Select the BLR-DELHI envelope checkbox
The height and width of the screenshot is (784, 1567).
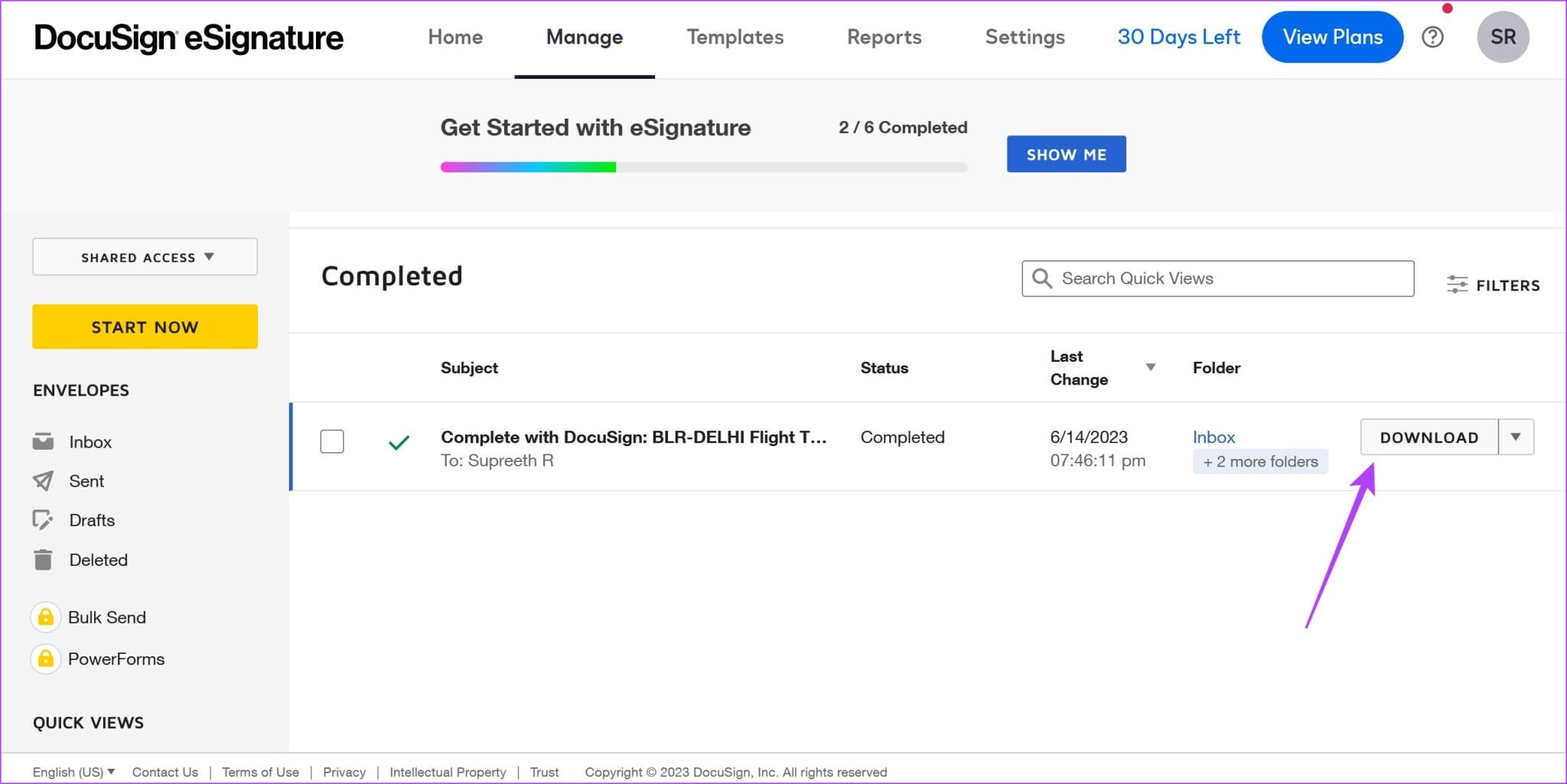click(x=332, y=441)
